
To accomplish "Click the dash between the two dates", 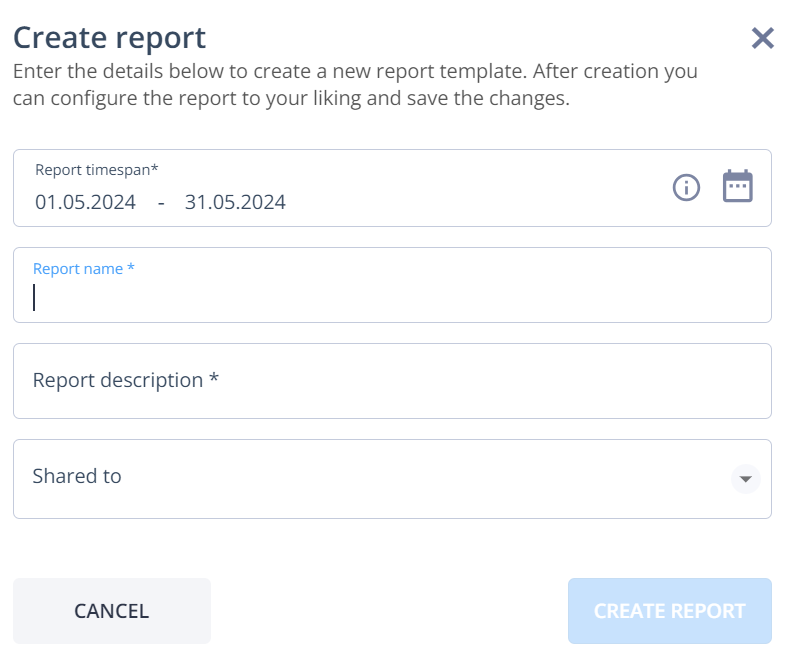I will pyautogui.click(x=161, y=203).
